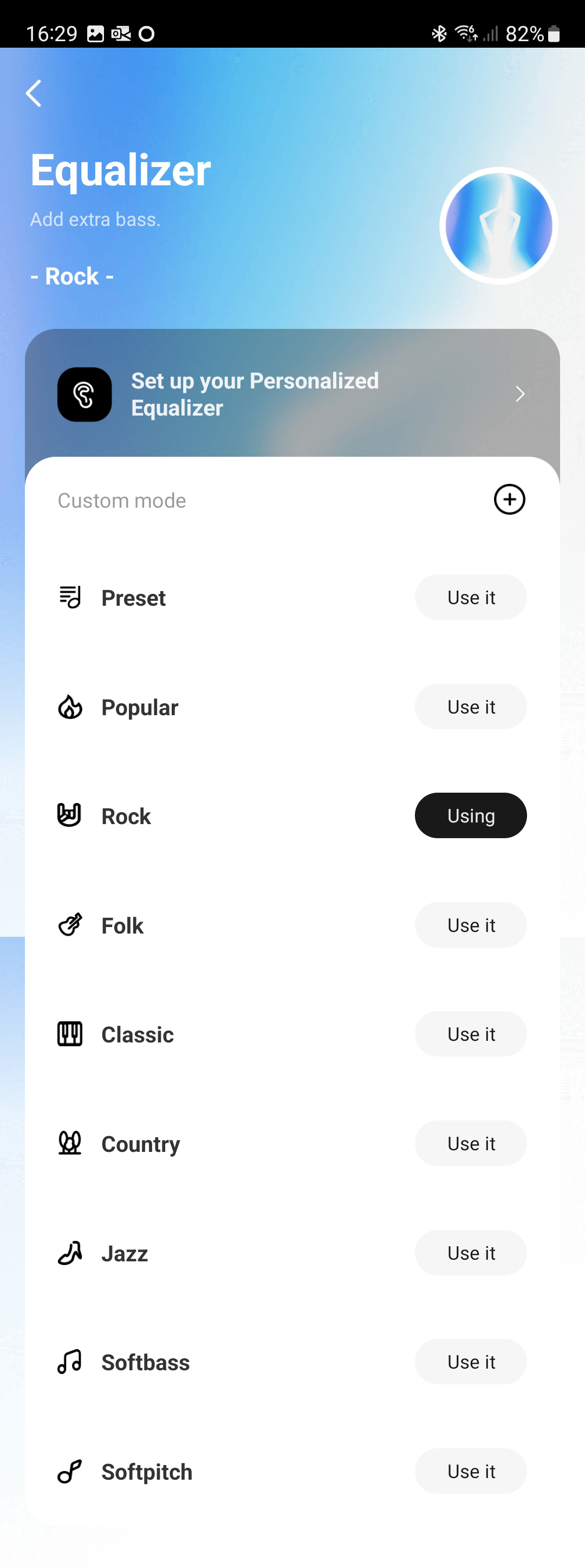The image size is (585, 1568).
Task: Tap the Popular flame icon
Action: 69,707
